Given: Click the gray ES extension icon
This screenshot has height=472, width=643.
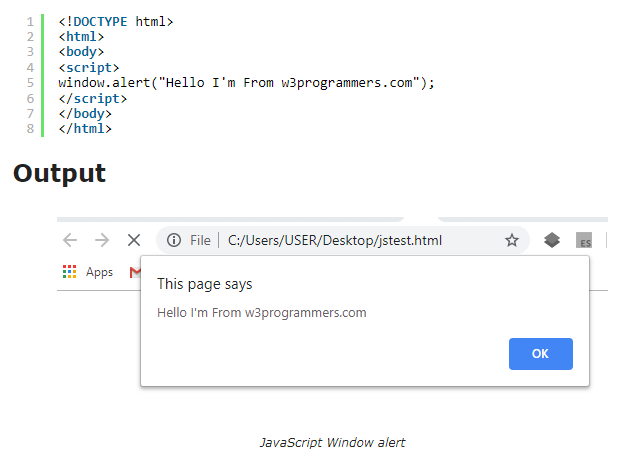Looking at the screenshot, I should pyautogui.click(x=584, y=241).
